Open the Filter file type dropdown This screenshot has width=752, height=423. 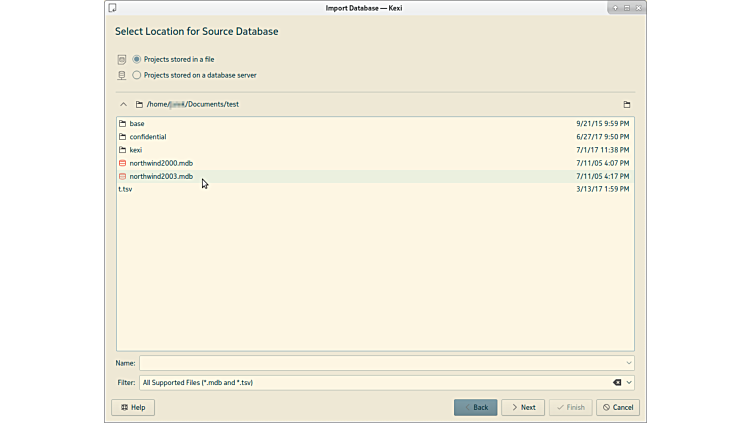tap(629, 382)
